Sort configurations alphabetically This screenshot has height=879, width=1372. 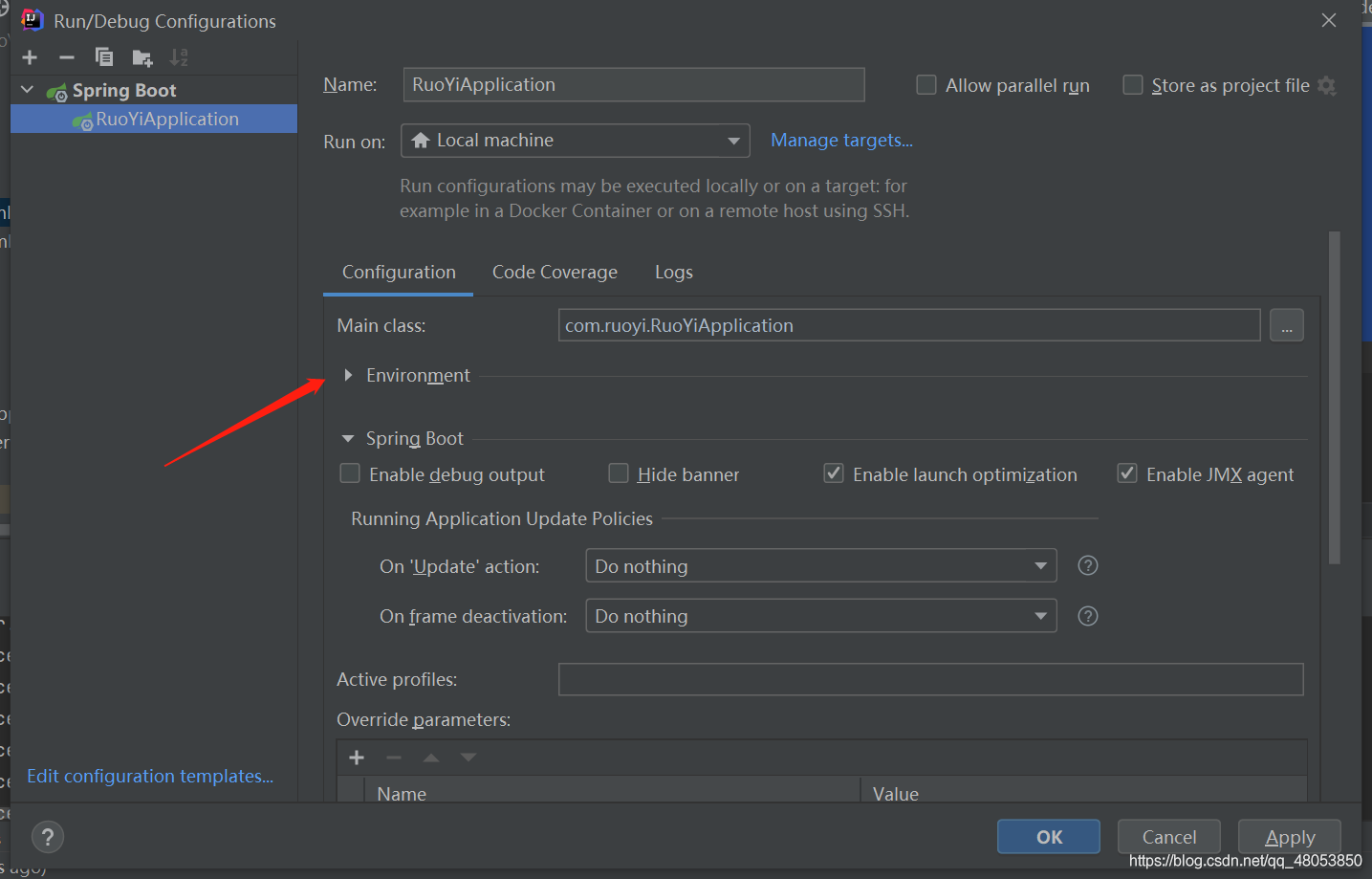[x=178, y=57]
